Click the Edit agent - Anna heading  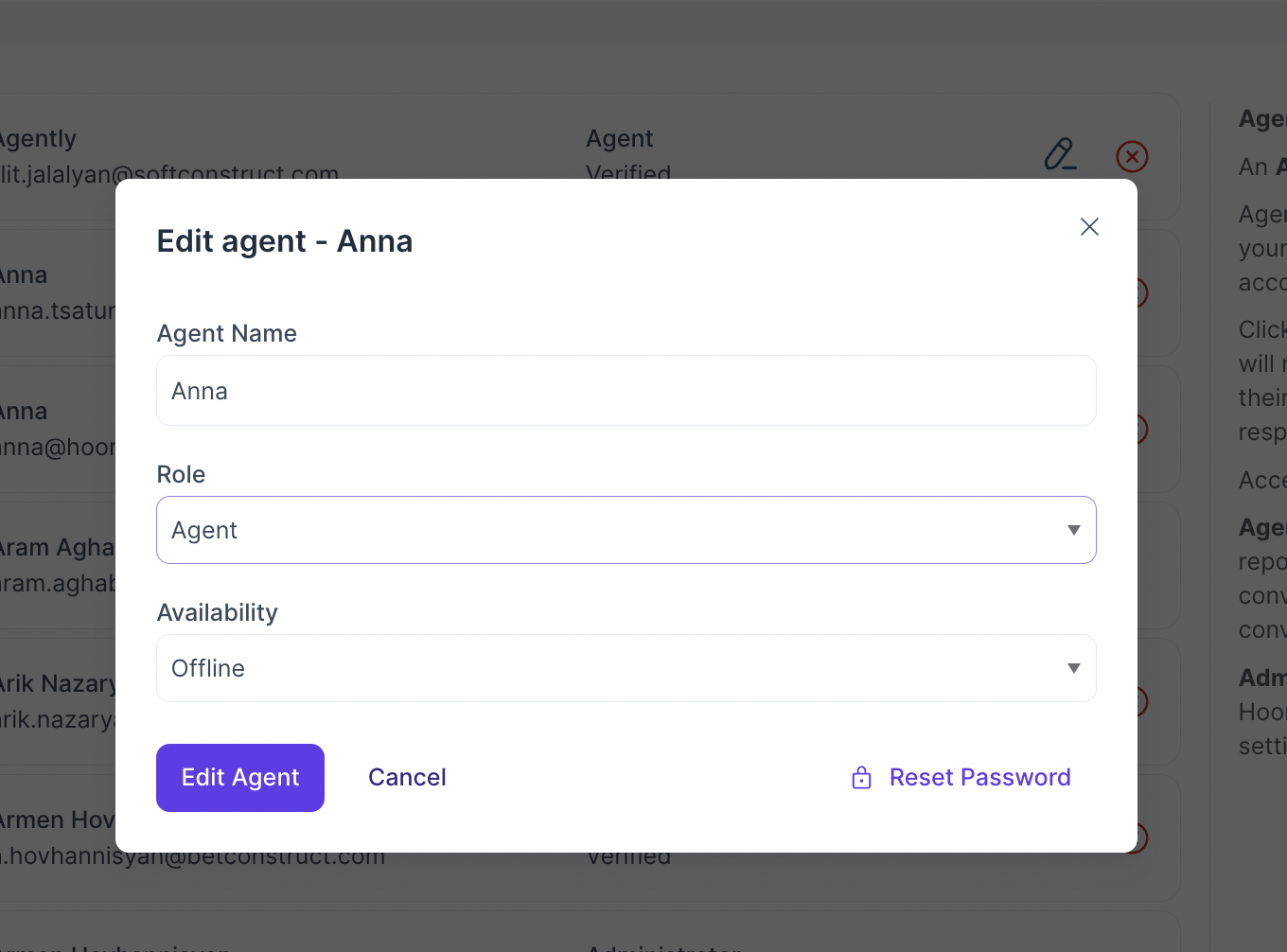pos(285,241)
